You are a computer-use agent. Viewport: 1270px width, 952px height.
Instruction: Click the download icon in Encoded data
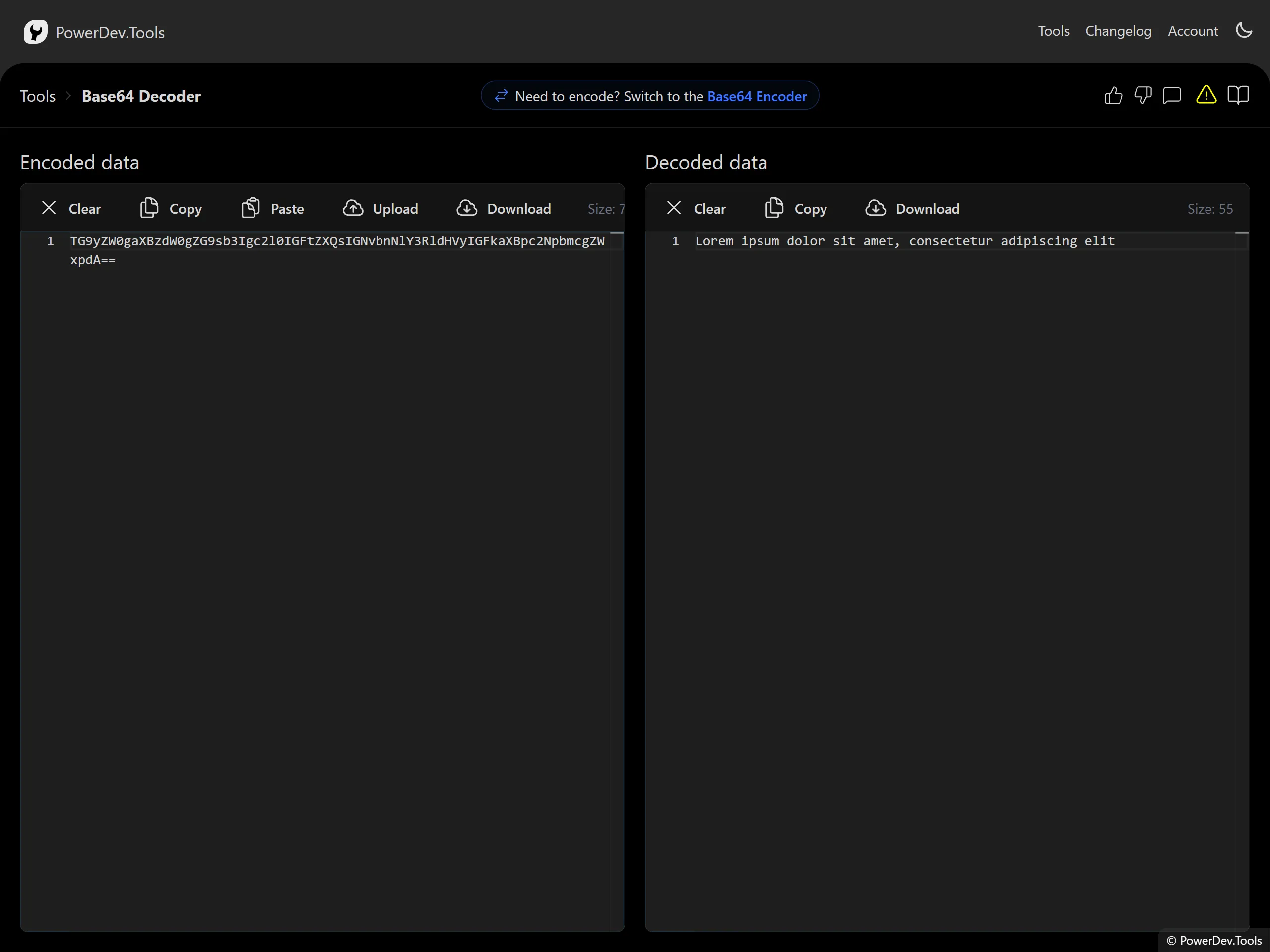point(467,208)
